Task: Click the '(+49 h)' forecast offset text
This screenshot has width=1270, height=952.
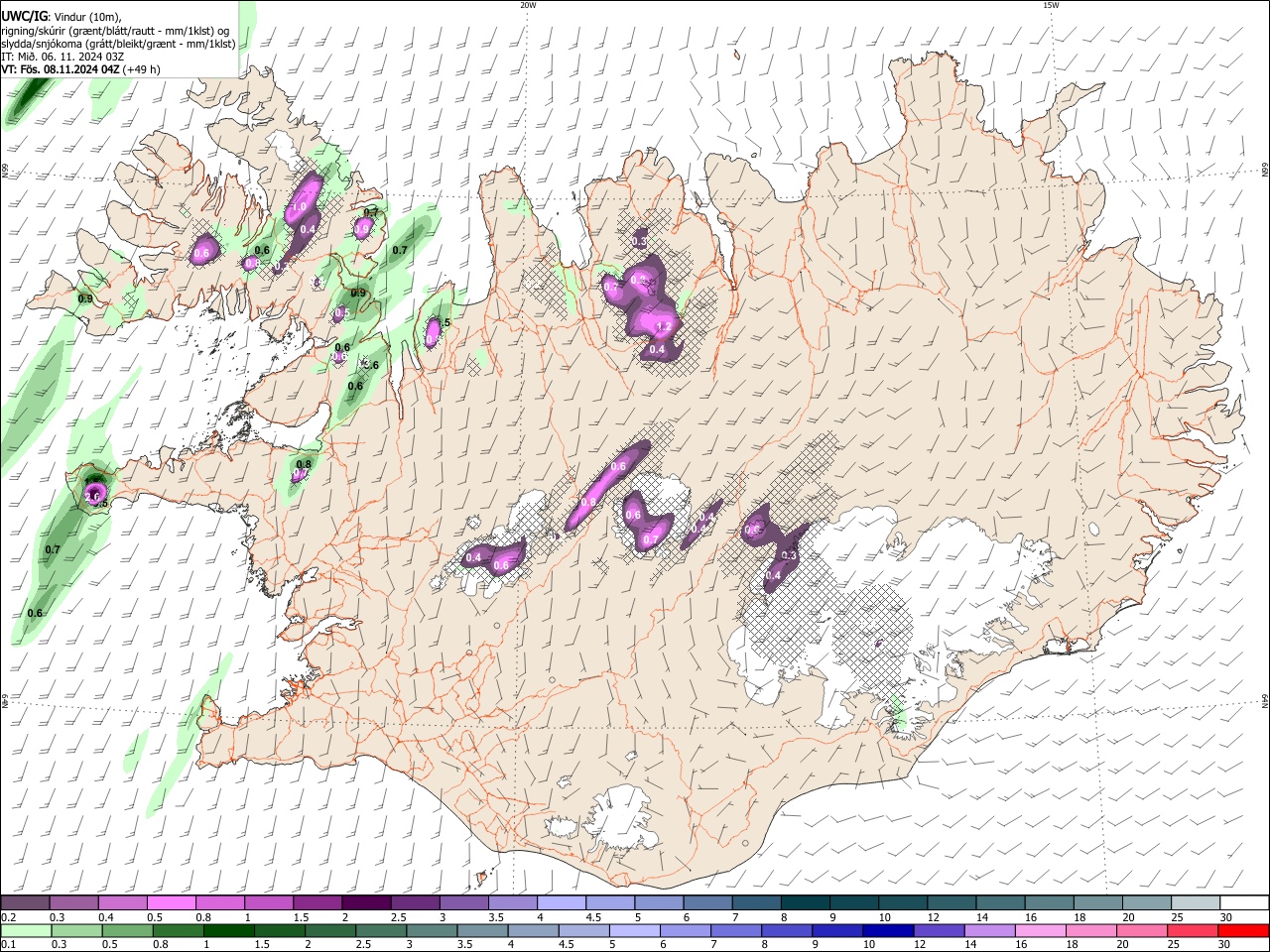Action: (142, 69)
